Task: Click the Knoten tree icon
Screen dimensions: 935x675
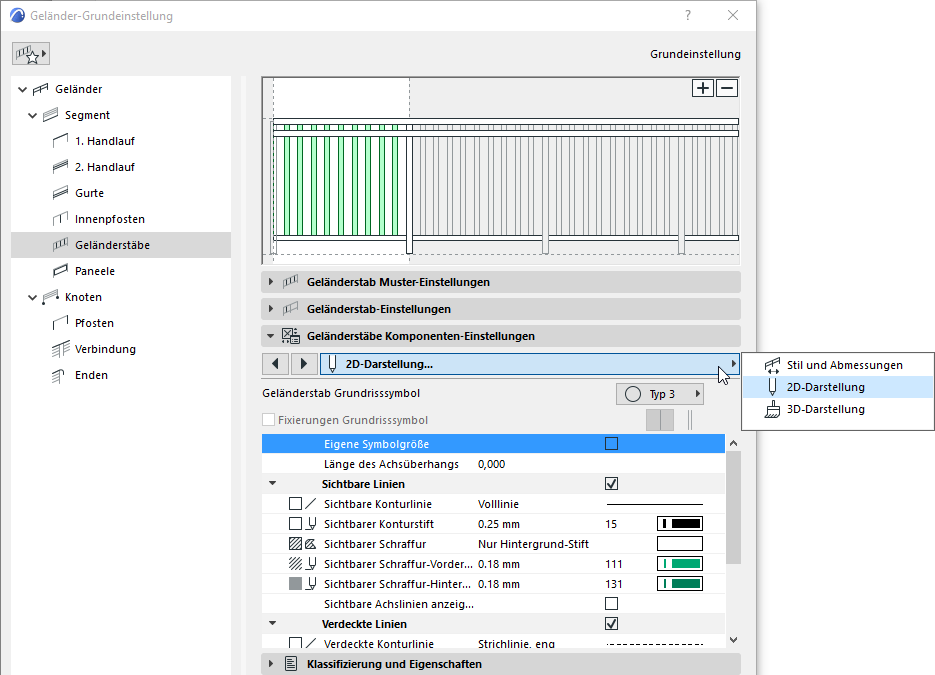Action: (x=51, y=297)
